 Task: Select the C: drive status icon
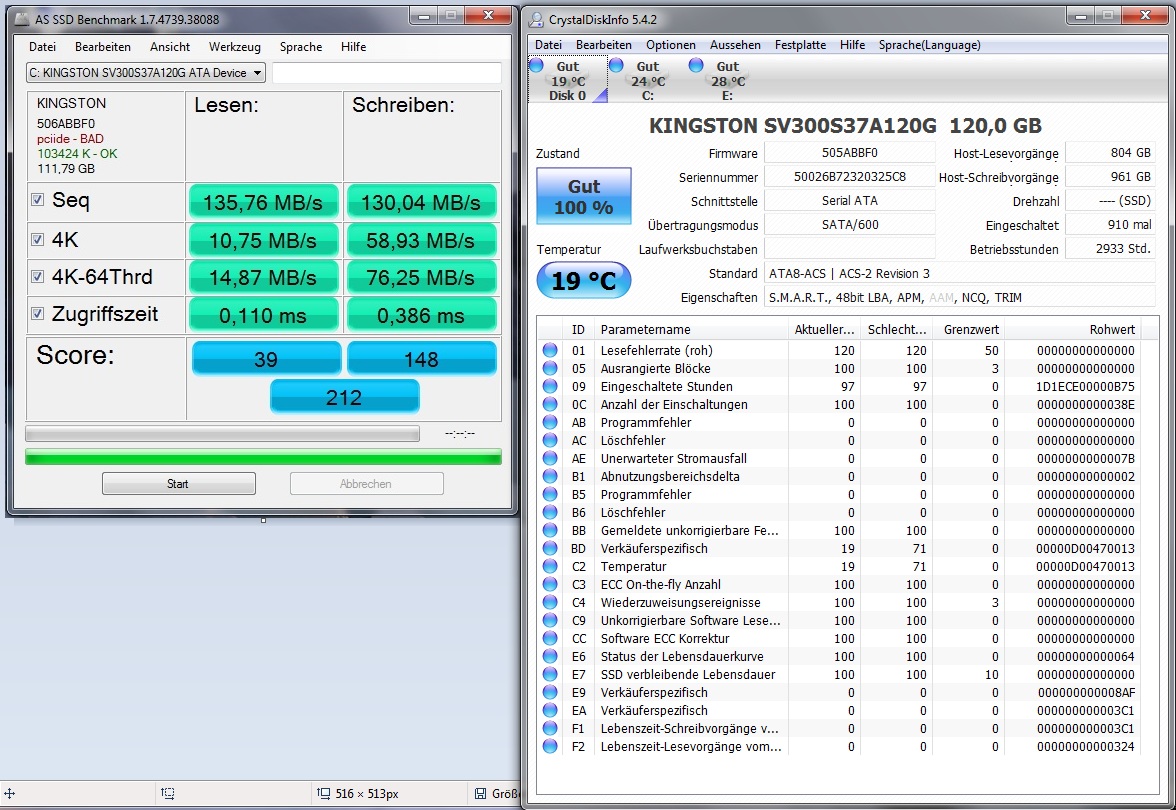coord(616,65)
